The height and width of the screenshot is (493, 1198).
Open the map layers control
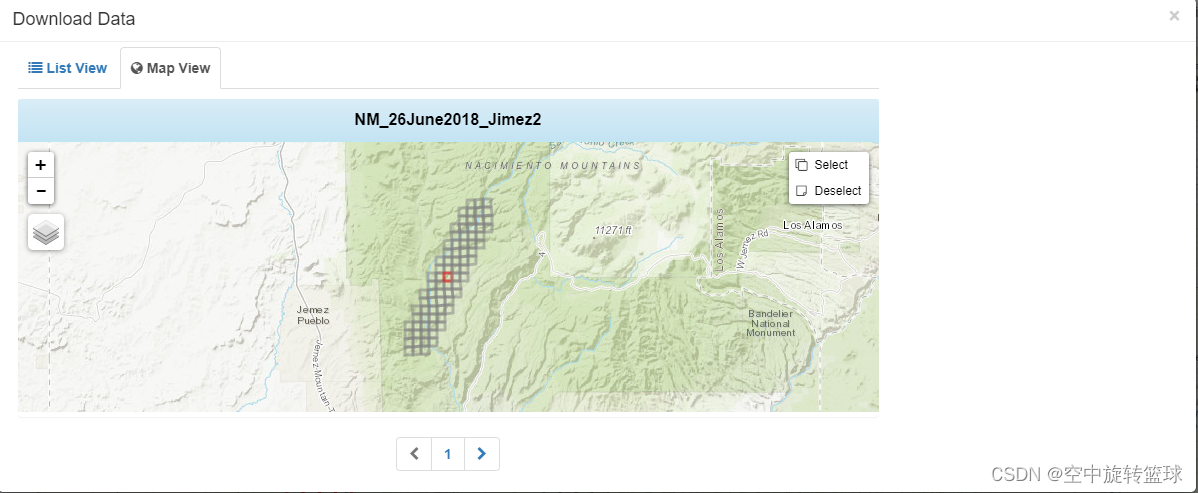pyautogui.click(x=46, y=232)
